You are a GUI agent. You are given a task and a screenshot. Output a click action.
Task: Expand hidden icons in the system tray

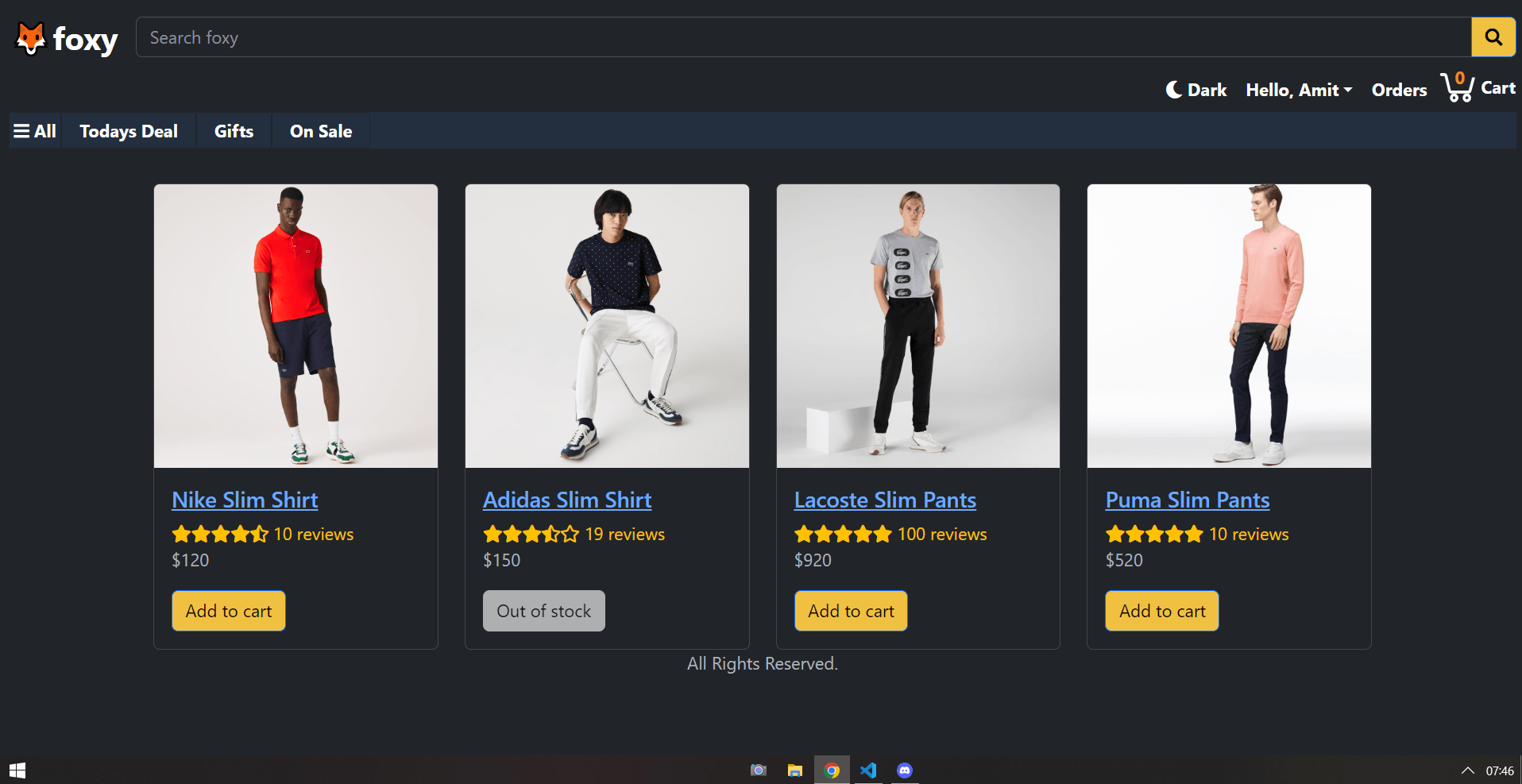[x=1467, y=770]
